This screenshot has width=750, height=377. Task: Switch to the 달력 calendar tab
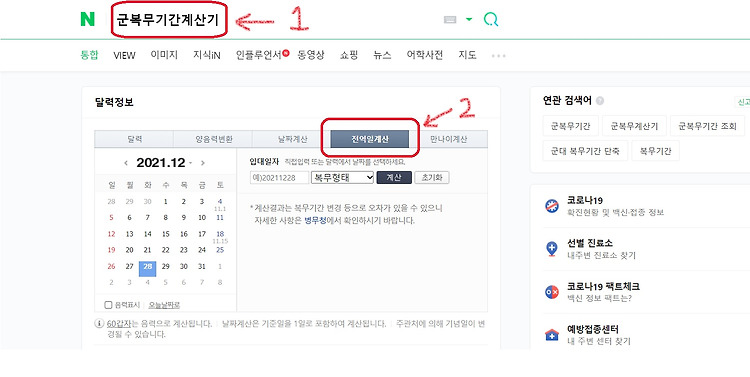point(134,139)
